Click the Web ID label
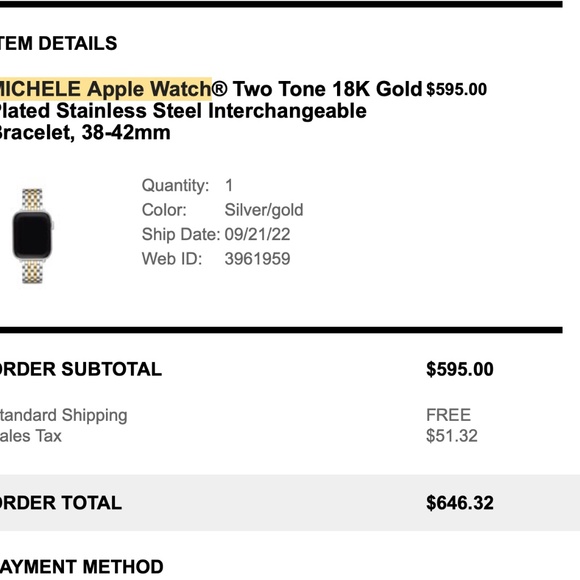 pos(172,259)
